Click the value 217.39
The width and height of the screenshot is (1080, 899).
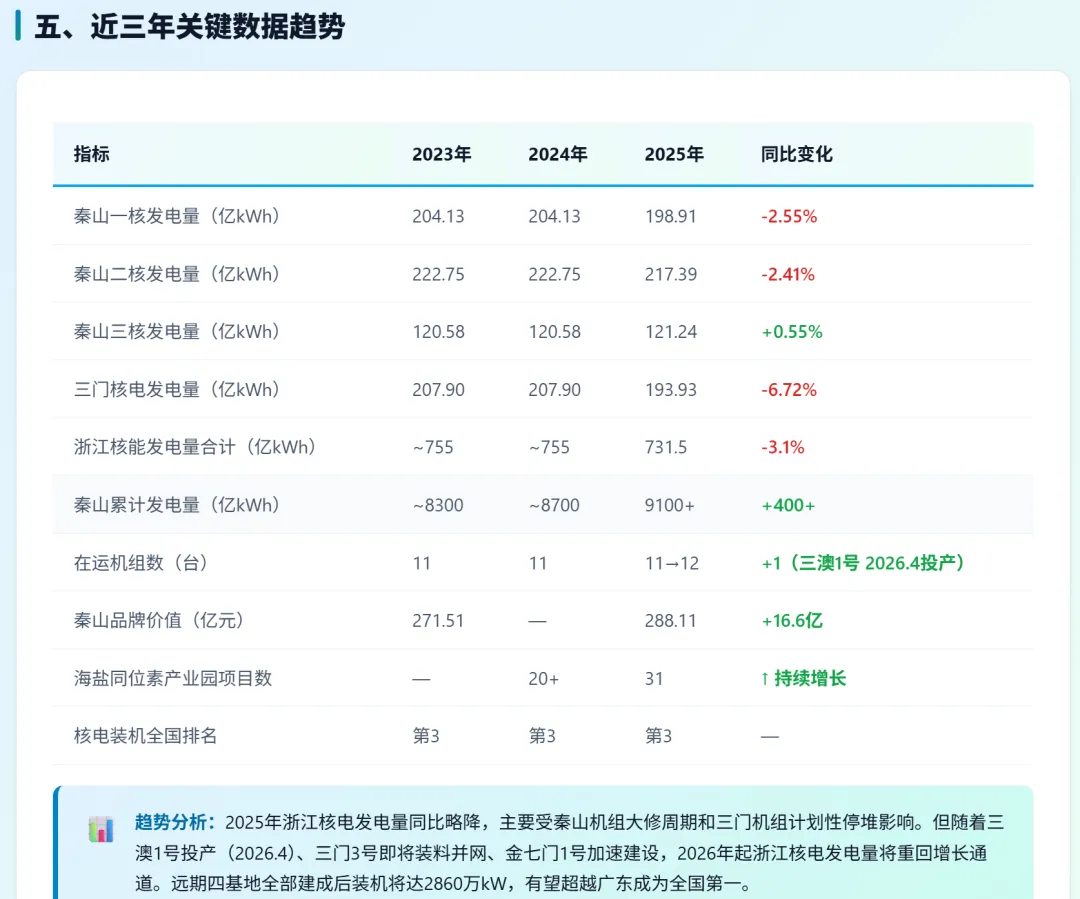pyautogui.click(x=671, y=274)
